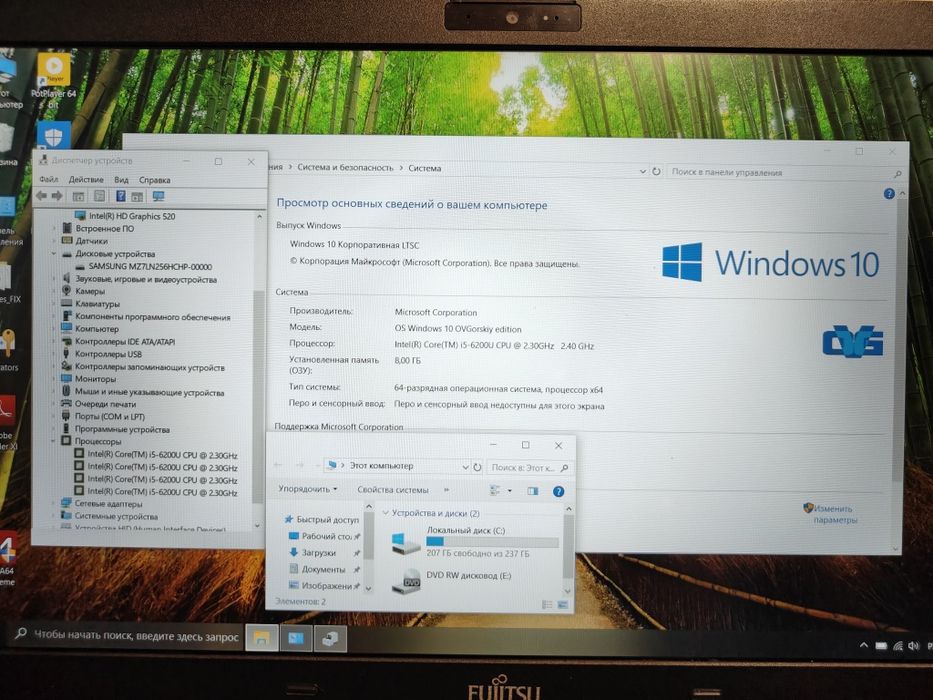Select Intel(R) HD Graphics 520 device

132,216
